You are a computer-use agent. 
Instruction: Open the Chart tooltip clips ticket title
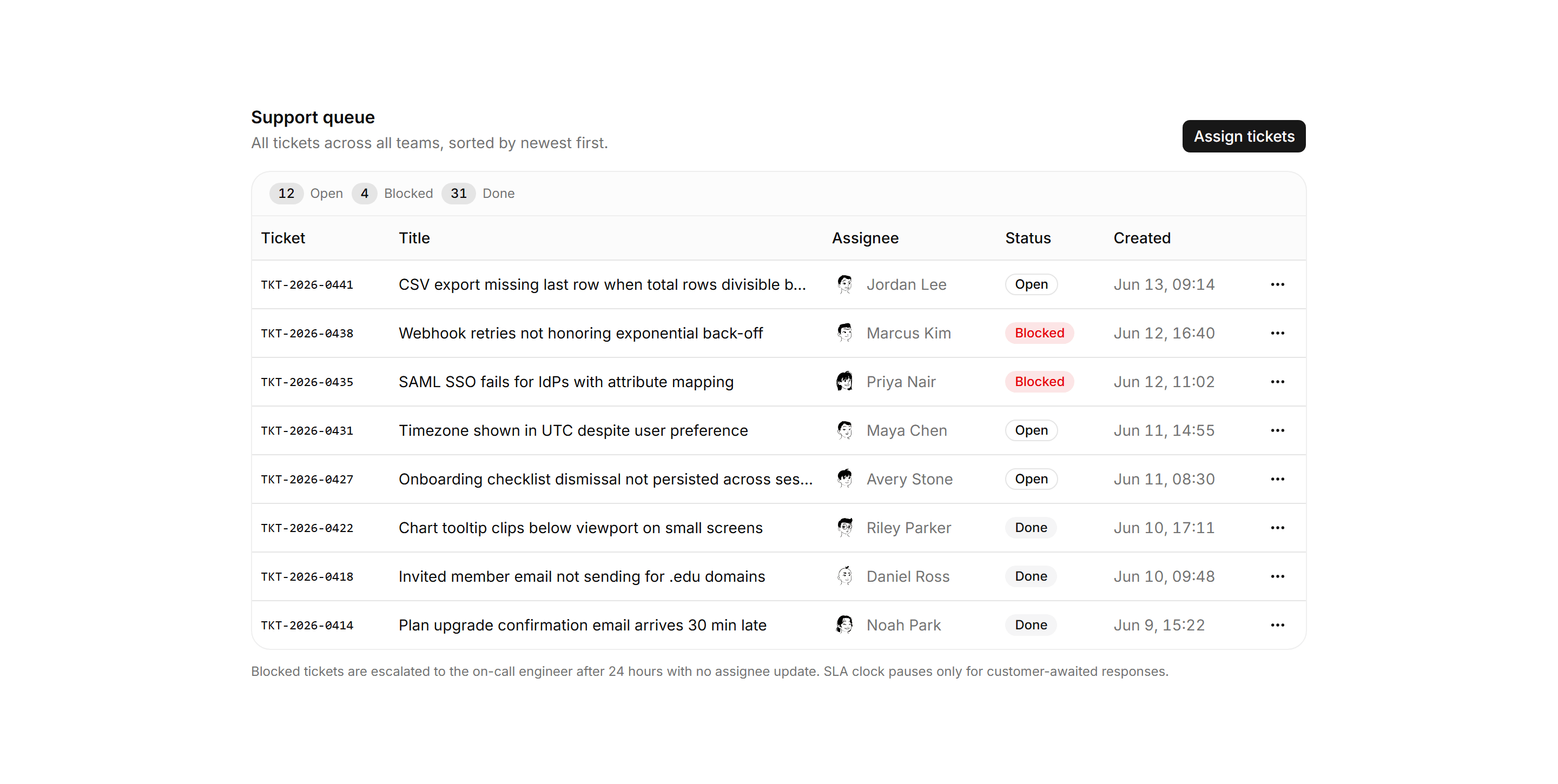(580, 528)
